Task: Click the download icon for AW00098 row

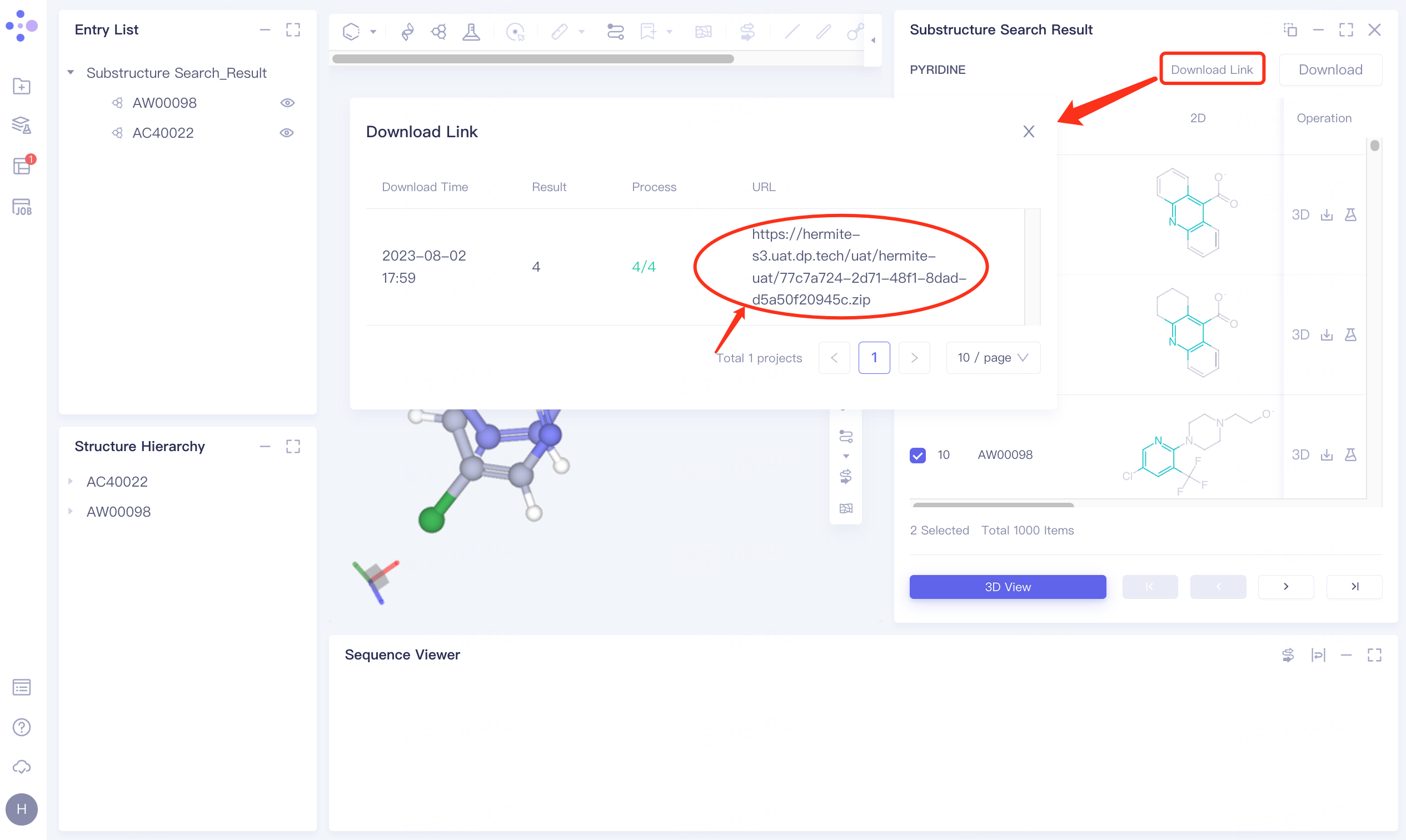Action: (x=1326, y=454)
